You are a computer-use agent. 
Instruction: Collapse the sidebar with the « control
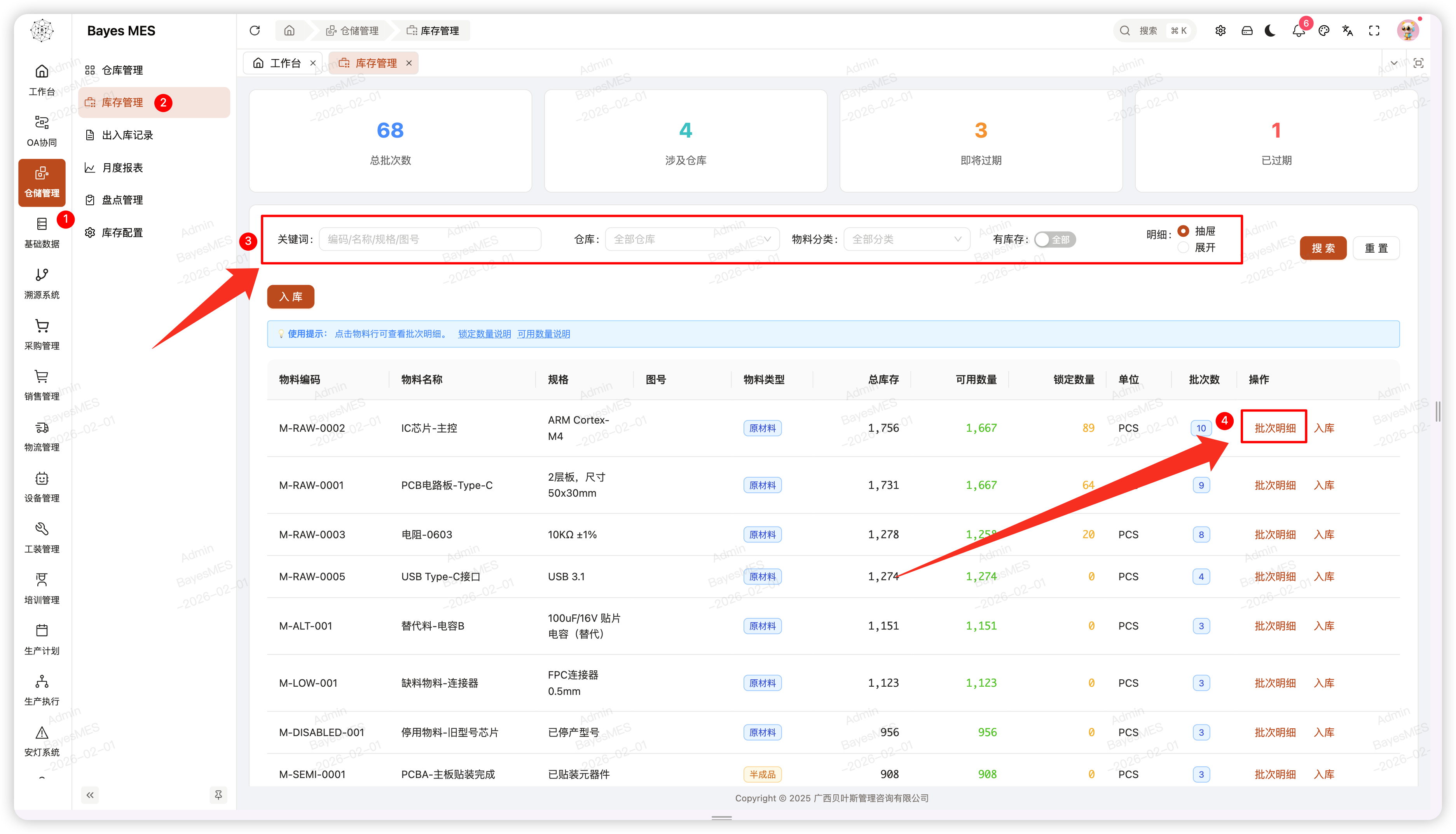point(90,795)
